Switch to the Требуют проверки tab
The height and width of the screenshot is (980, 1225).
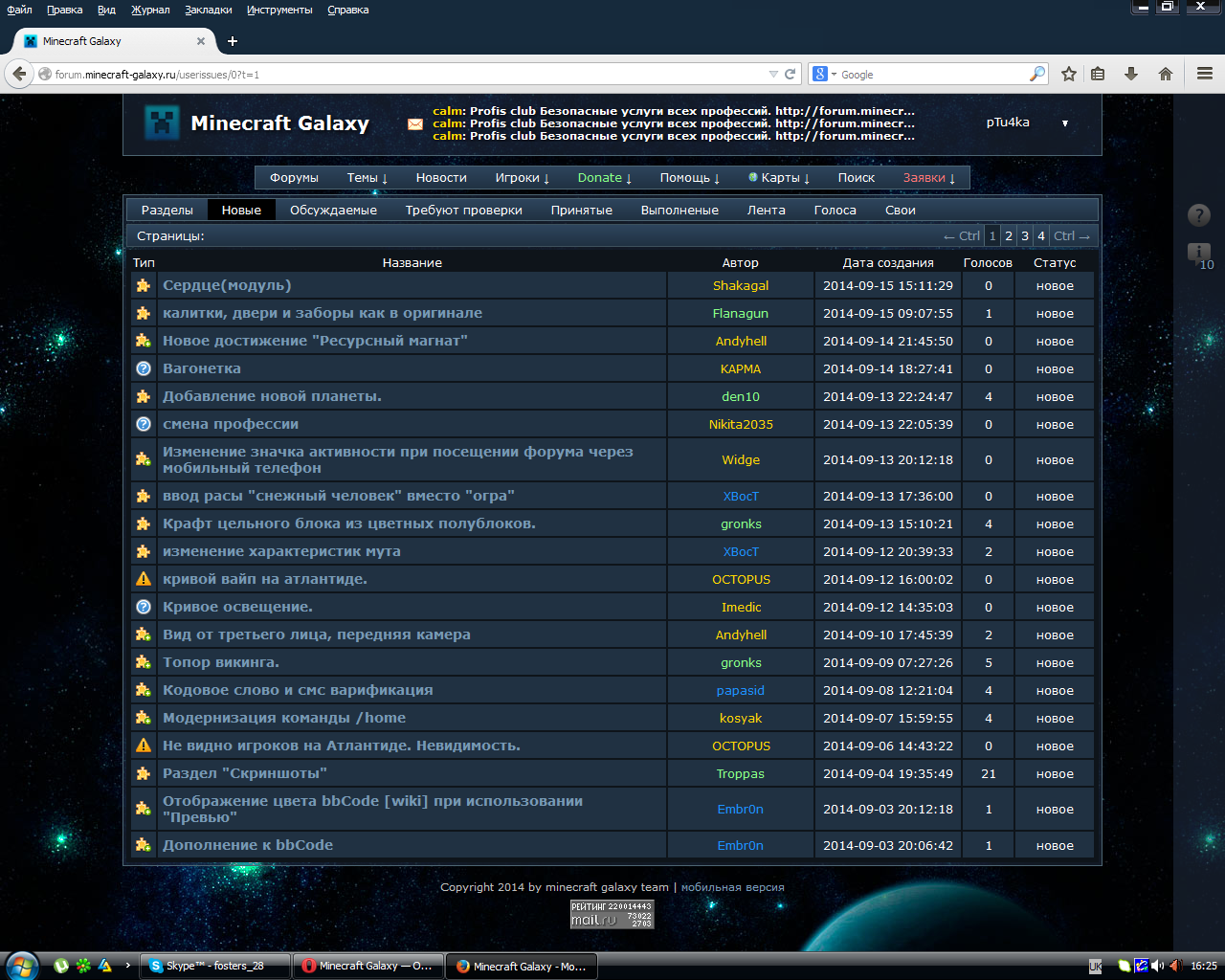464,210
